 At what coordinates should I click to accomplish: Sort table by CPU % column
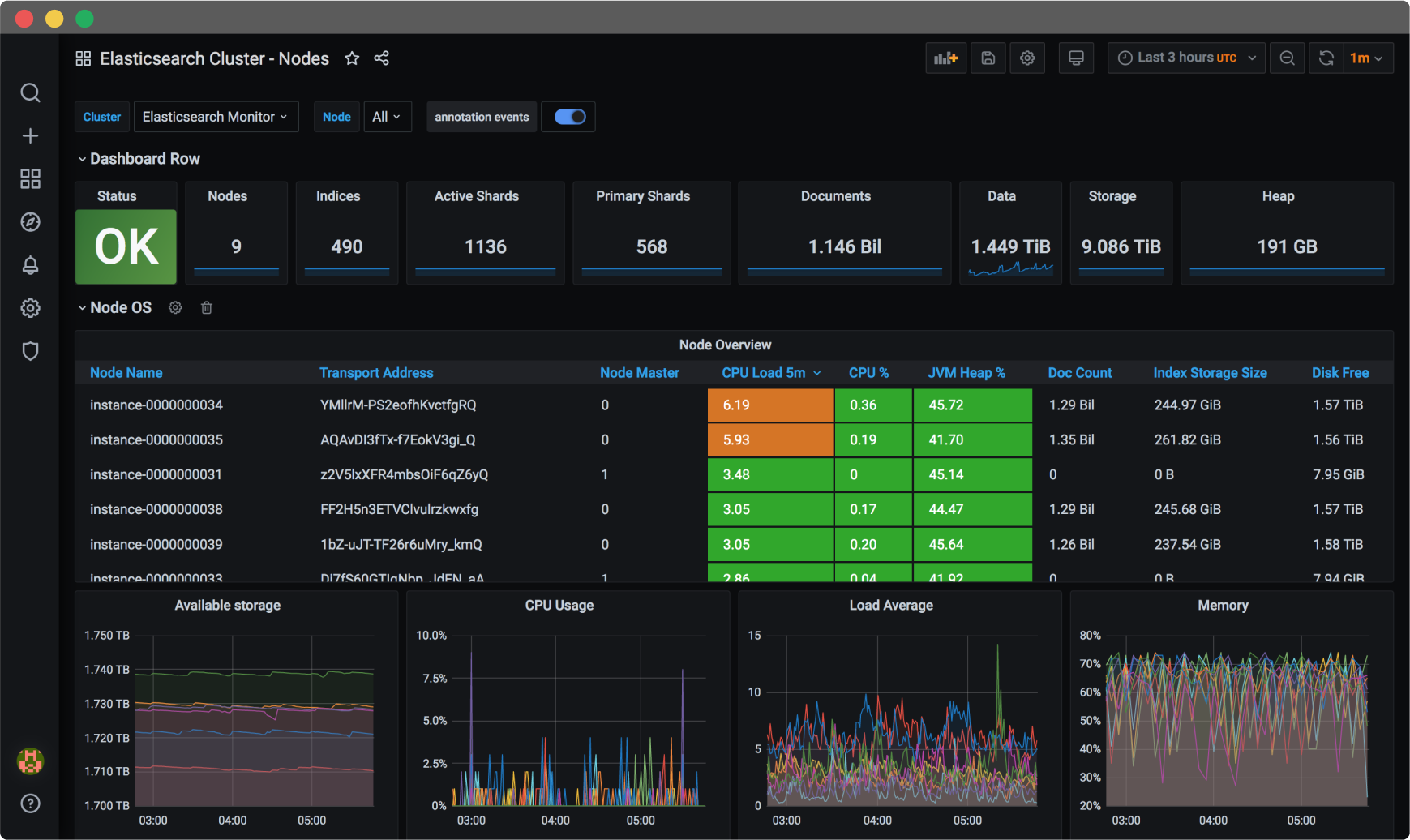click(x=868, y=373)
